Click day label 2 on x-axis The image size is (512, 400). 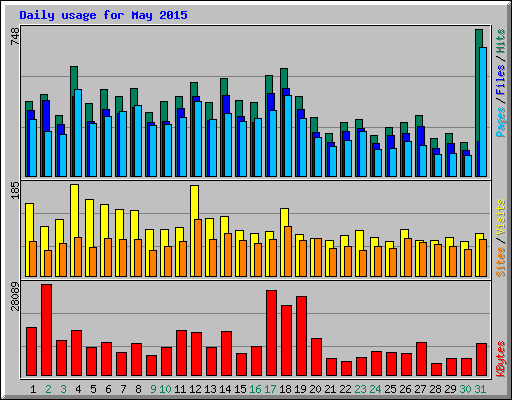coord(48,389)
